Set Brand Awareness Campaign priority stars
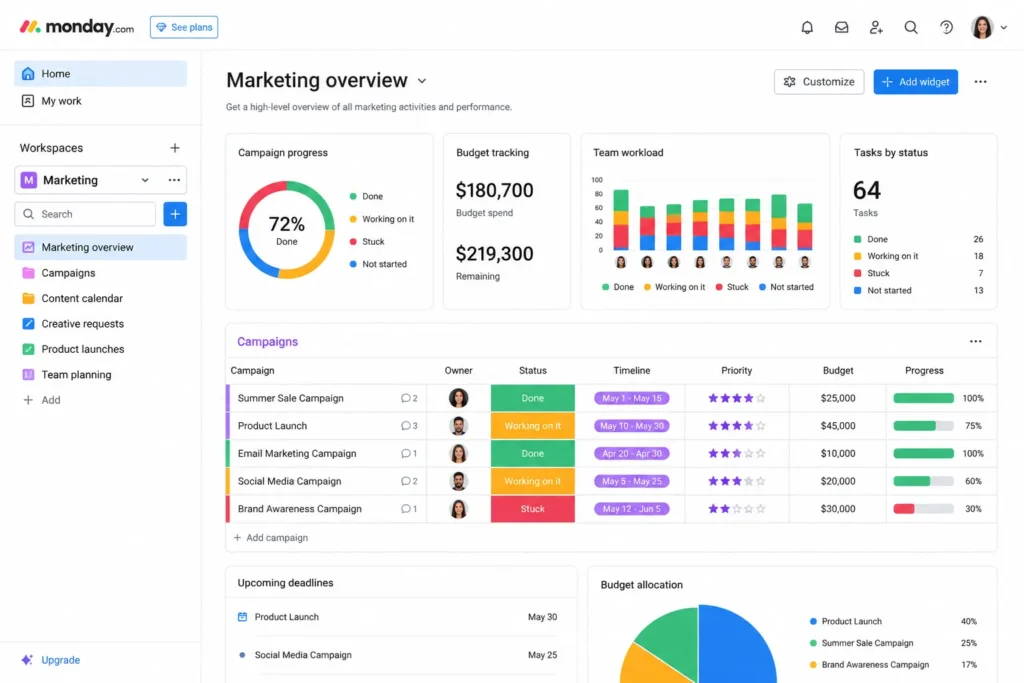 (x=737, y=509)
